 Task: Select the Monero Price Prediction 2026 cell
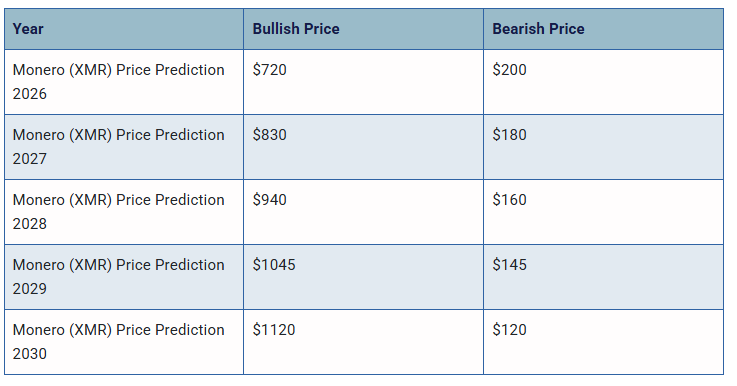click(x=124, y=82)
